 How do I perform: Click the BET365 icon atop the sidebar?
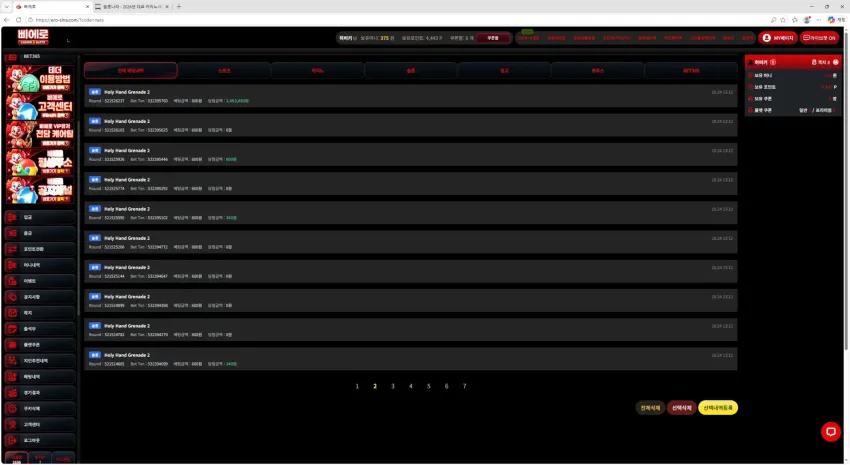coord(12,56)
